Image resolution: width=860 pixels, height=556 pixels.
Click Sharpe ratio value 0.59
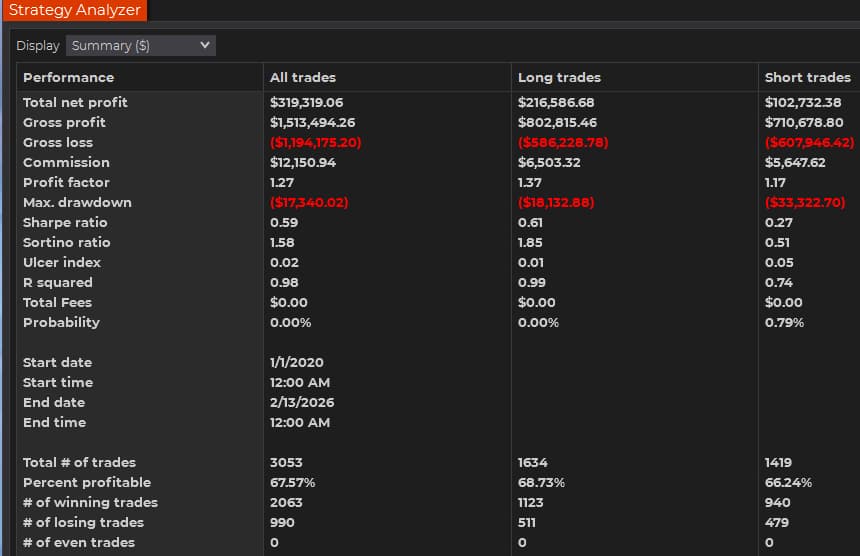tap(284, 223)
